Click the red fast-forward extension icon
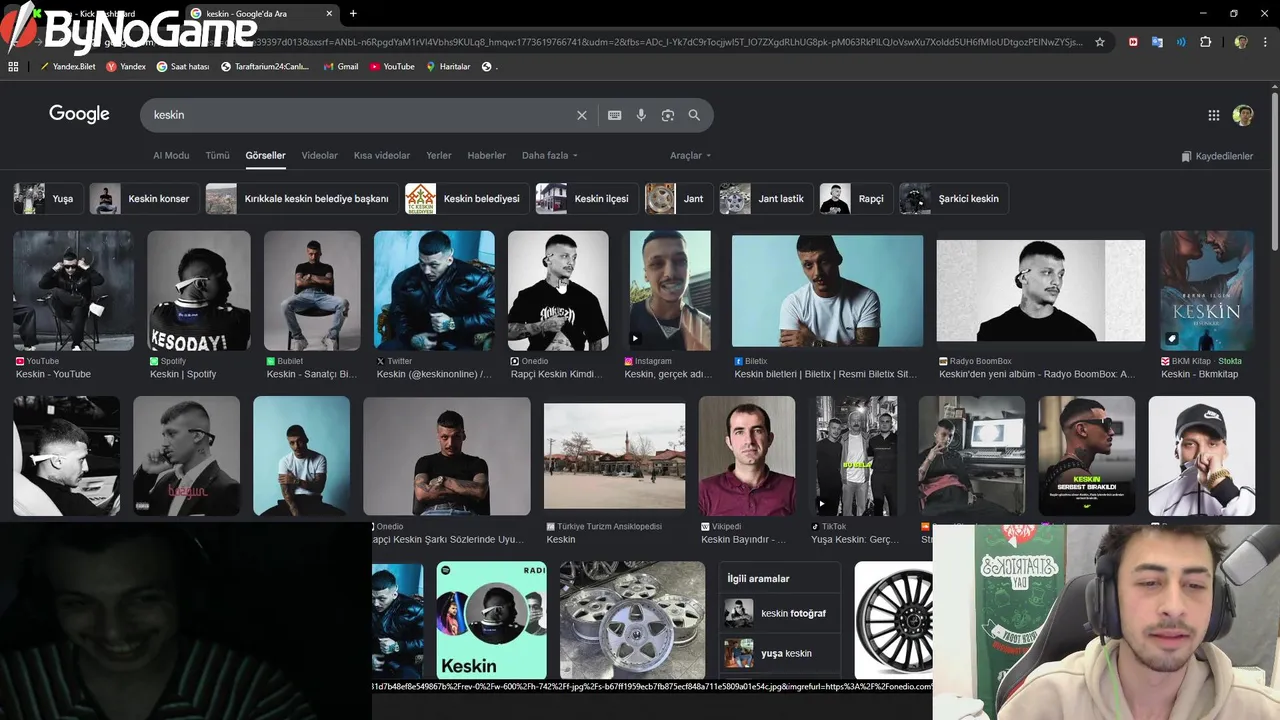The height and width of the screenshot is (720, 1280). [1133, 42]
